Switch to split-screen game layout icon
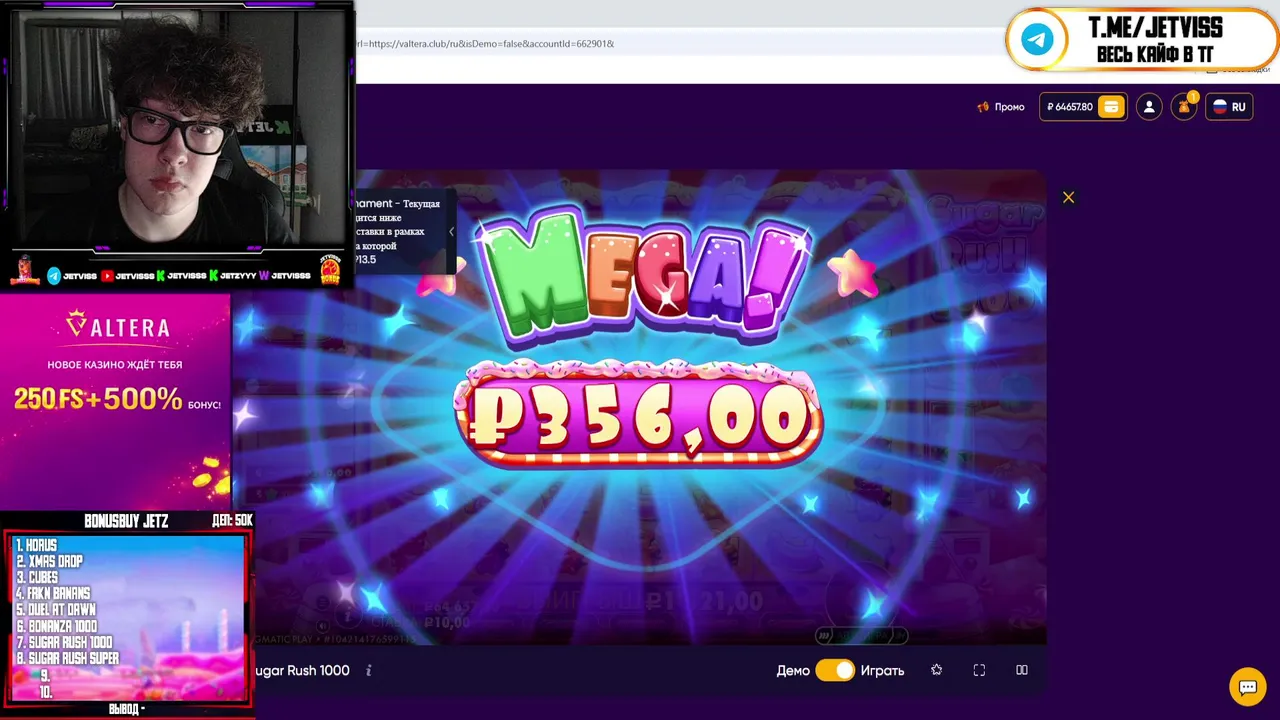Screen dimensions: 1280x720 click(x=1022, y=670)
